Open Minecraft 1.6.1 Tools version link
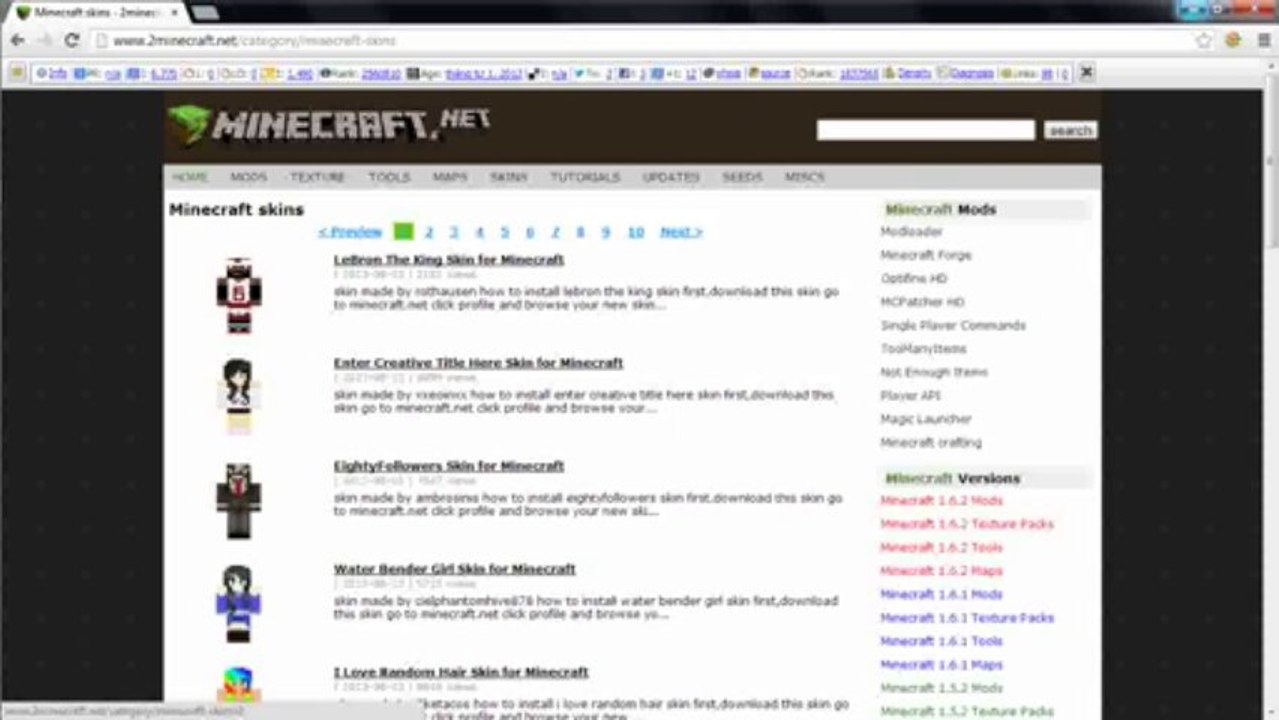The width and height of the screenshot is (1279, 720). [941, 641]
